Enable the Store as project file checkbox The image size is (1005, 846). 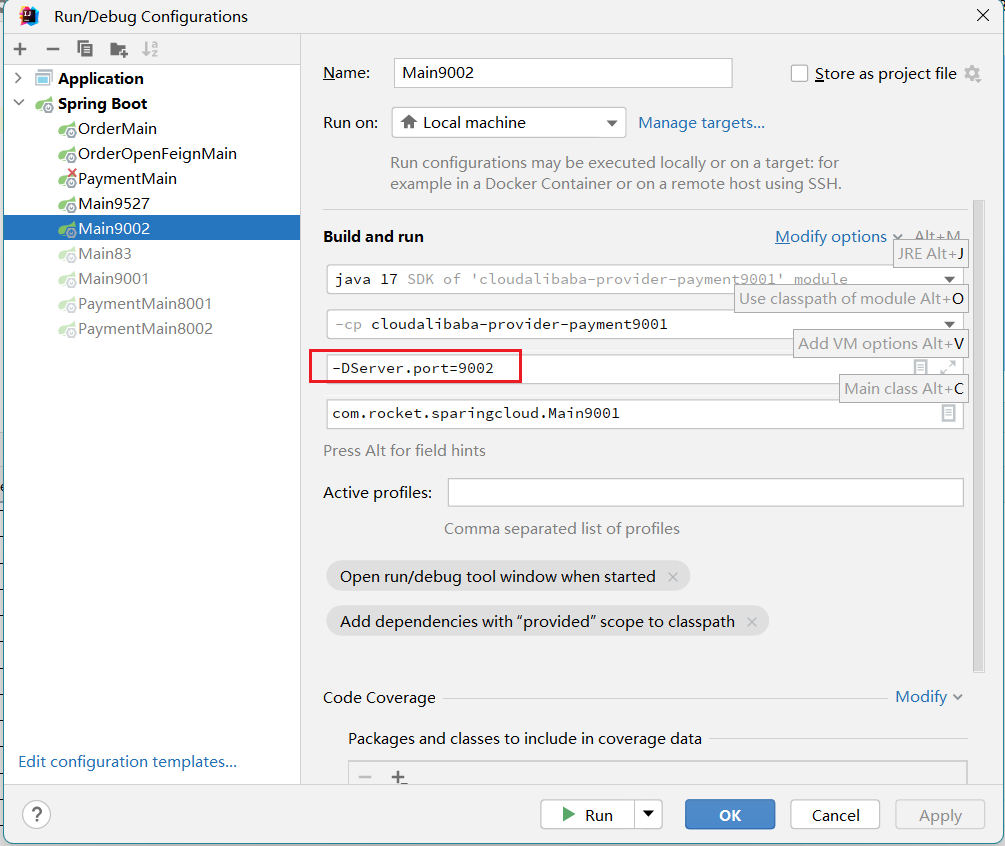[x=799, y=74]
